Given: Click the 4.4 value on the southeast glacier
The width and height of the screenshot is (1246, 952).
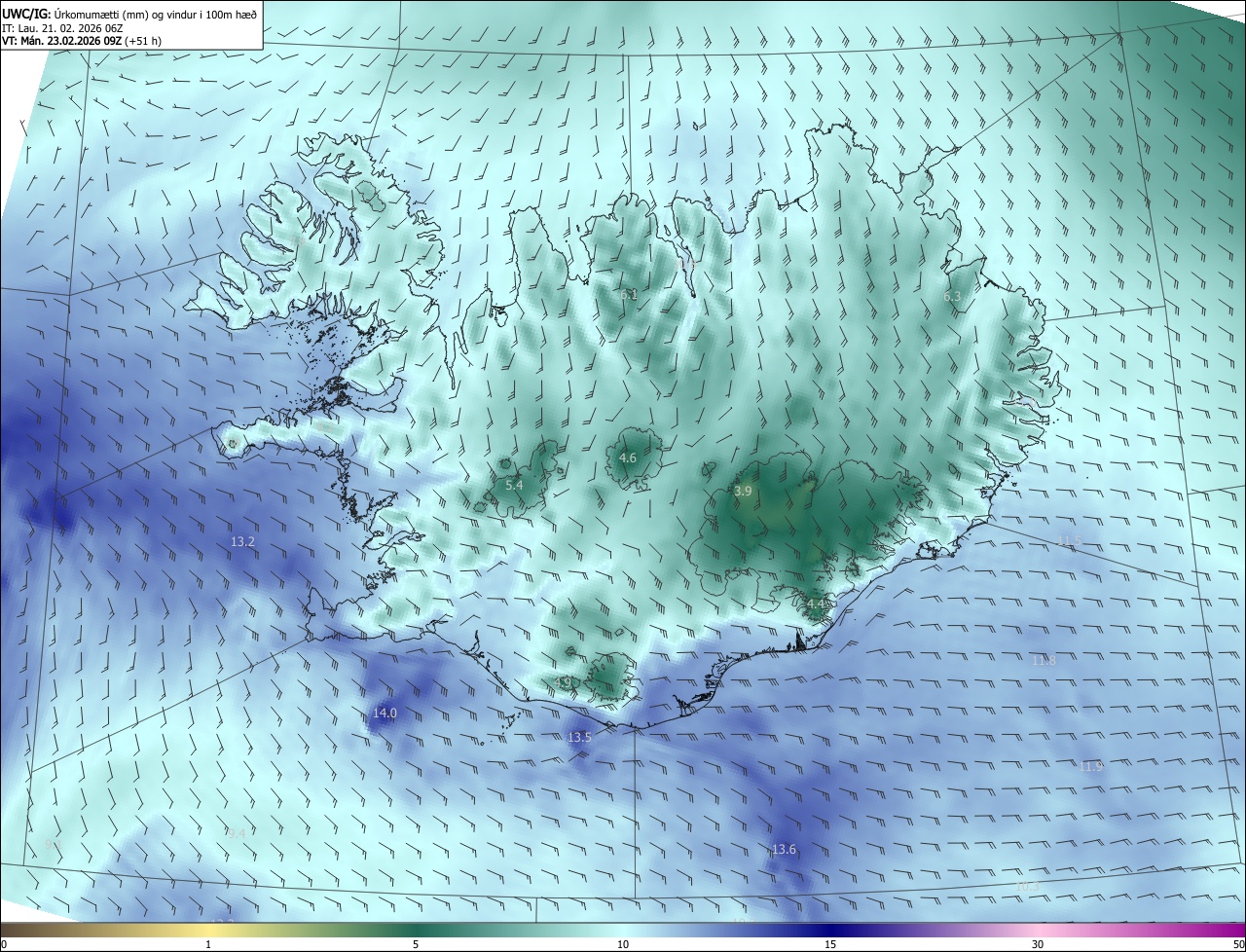Looking at the screenshot, I should (816, 604).
